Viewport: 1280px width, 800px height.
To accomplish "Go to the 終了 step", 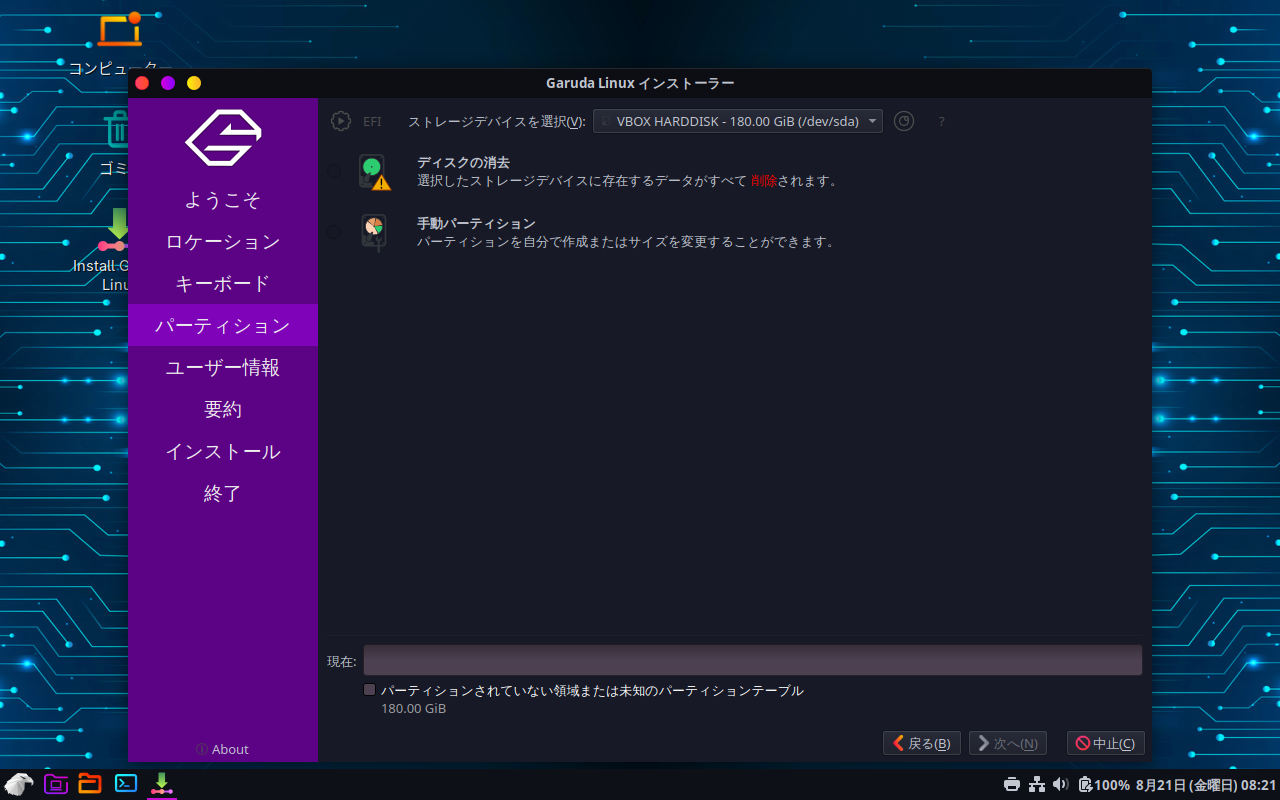I will pyautogui.click(x=223, y=494).
